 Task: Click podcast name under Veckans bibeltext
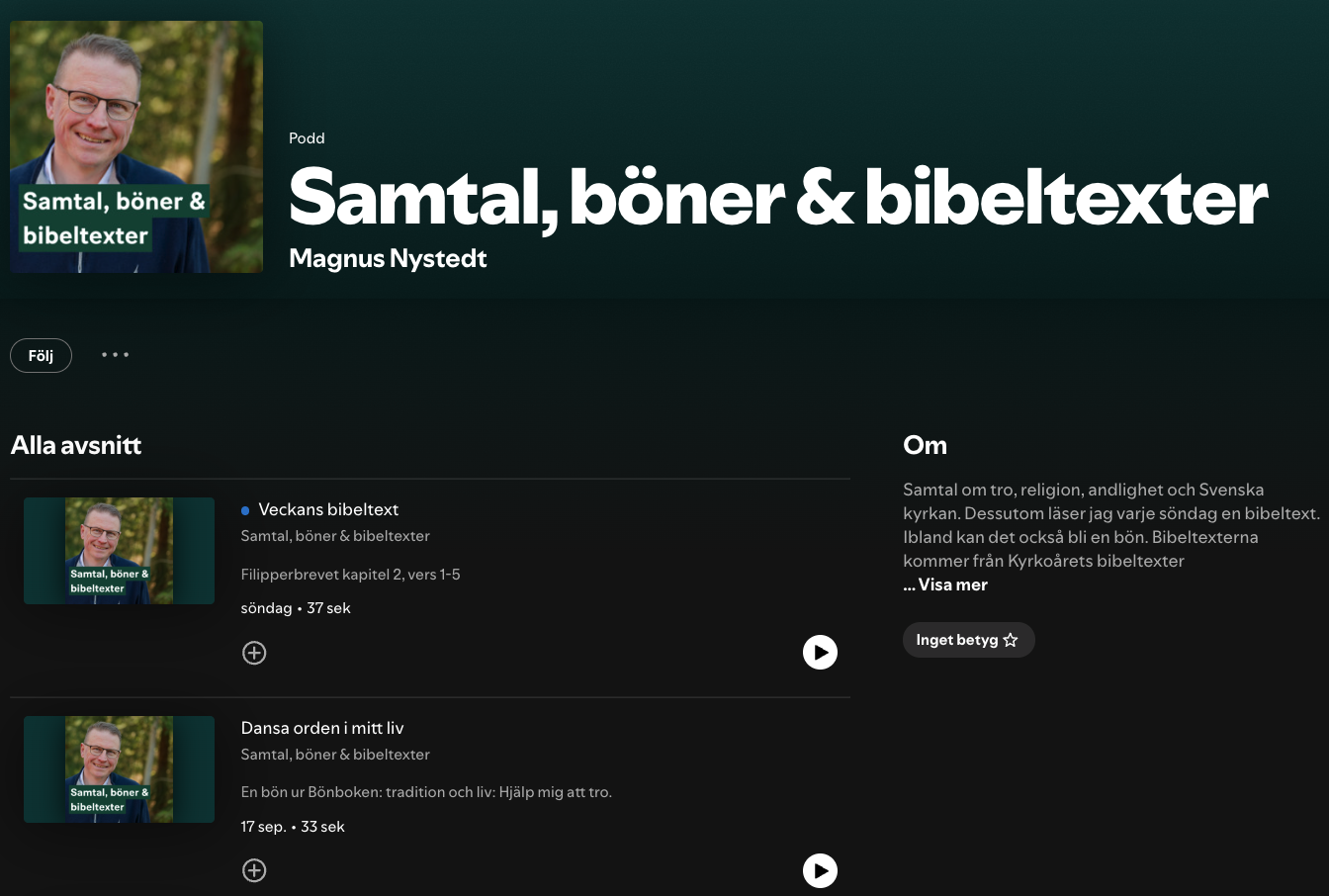335,536
